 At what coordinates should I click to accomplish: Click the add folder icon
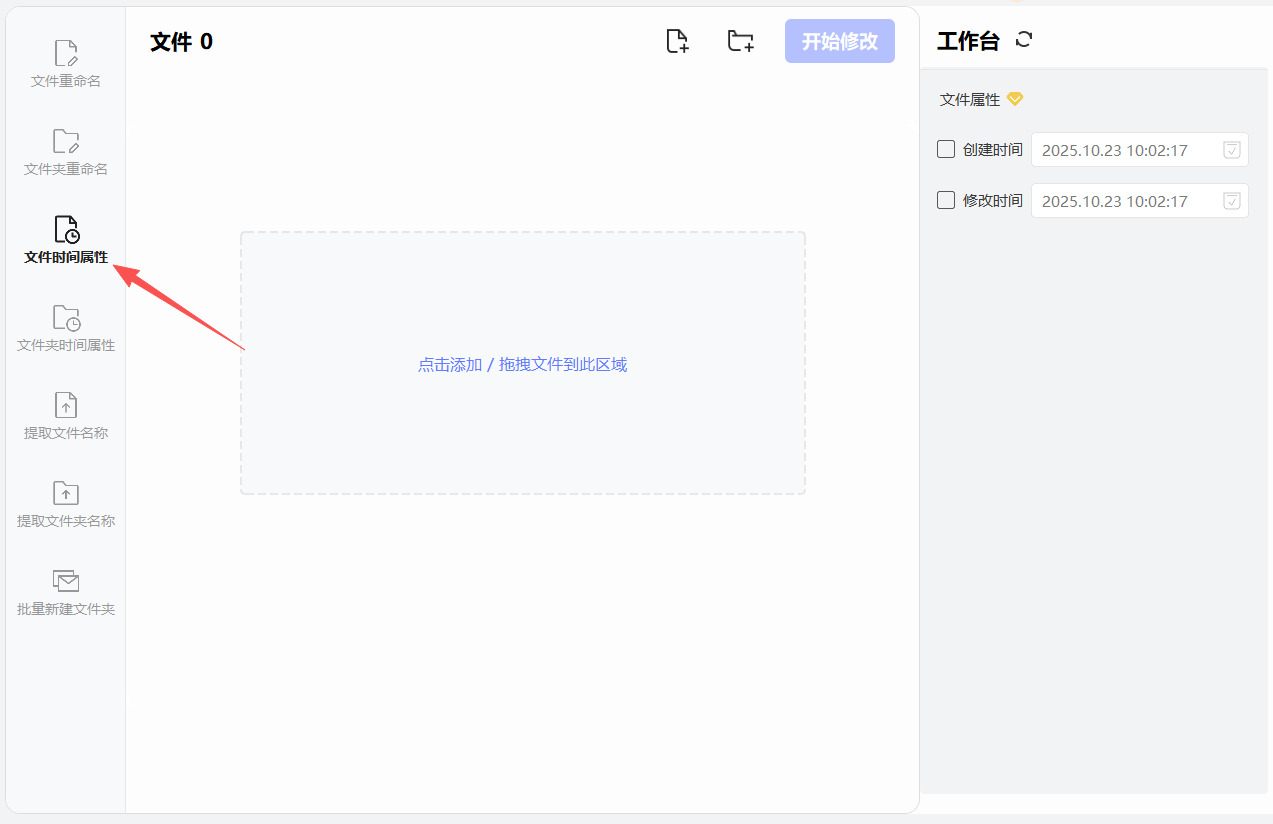click(740, 41)
